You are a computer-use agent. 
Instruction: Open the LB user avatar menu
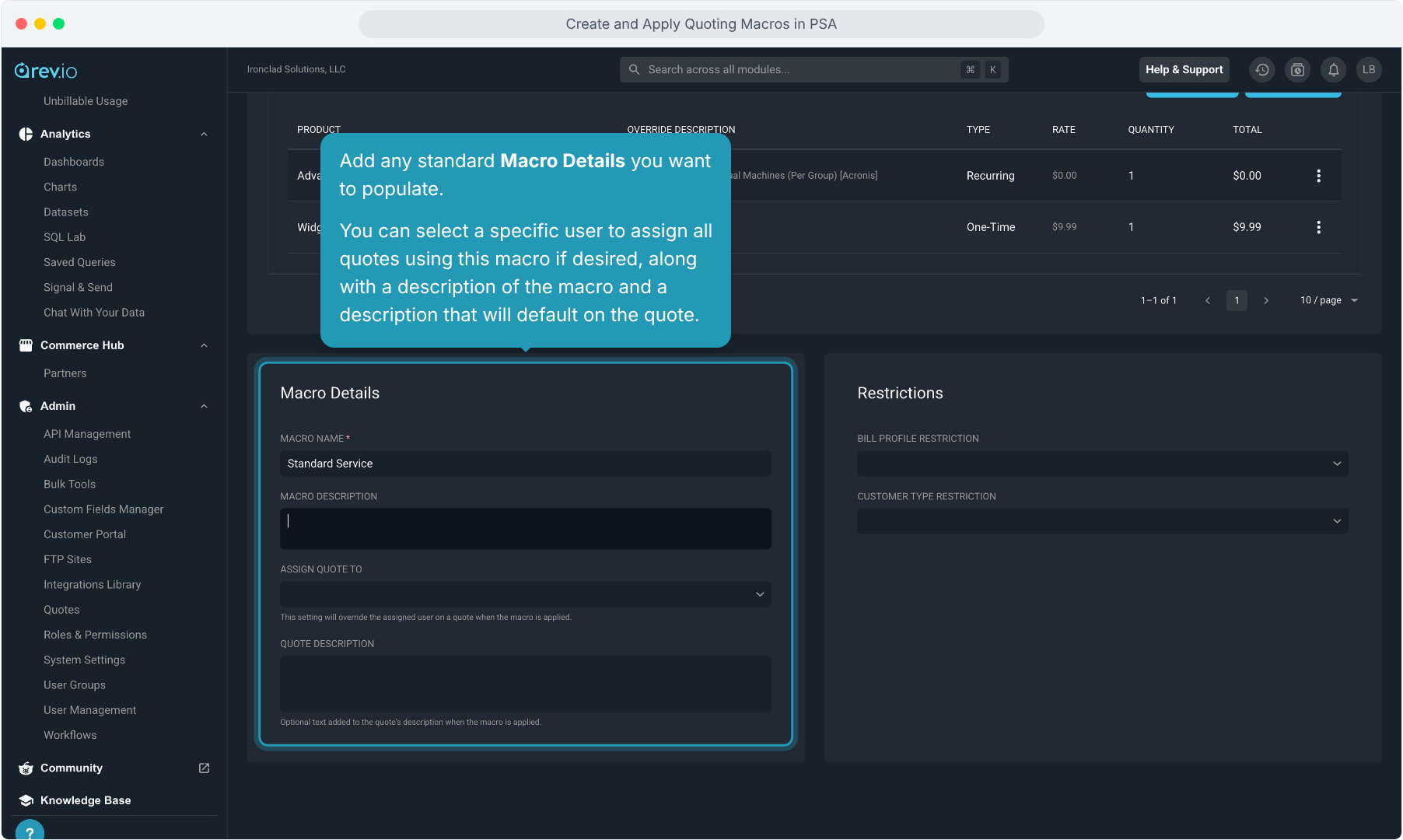pos(1369,70)
